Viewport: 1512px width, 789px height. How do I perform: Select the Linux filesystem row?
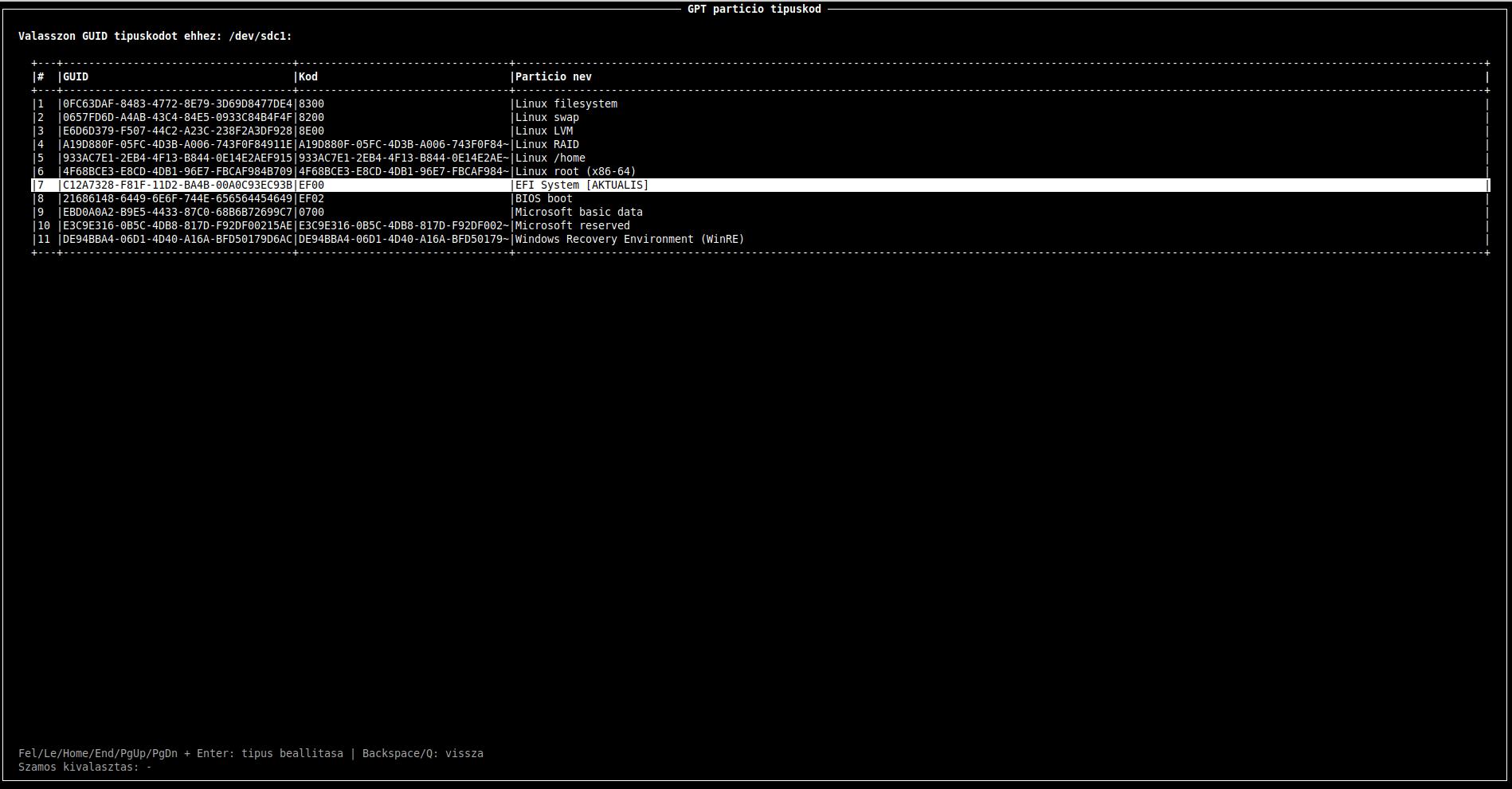tap(760, 104)
